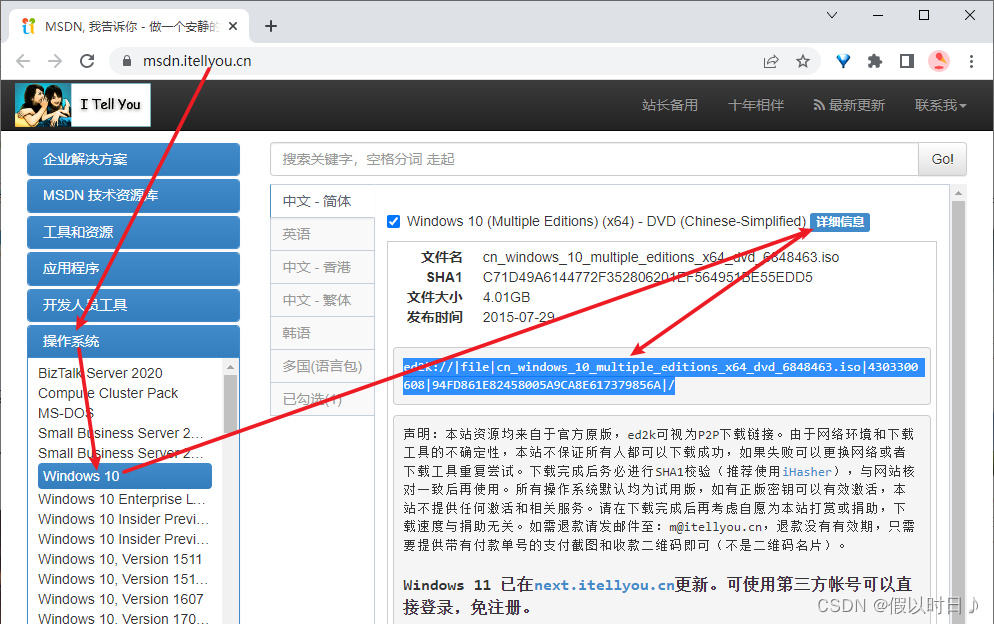Click the m@itellyou.cn email address
Image resolution: width=994 pixels, height=624 pixels.
point(716,527)
